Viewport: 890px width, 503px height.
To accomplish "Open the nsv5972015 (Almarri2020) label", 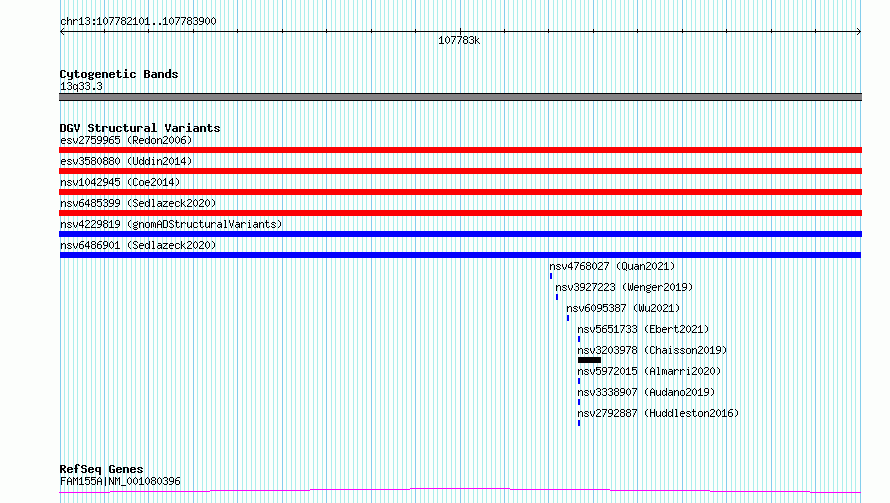I will 649,371.
